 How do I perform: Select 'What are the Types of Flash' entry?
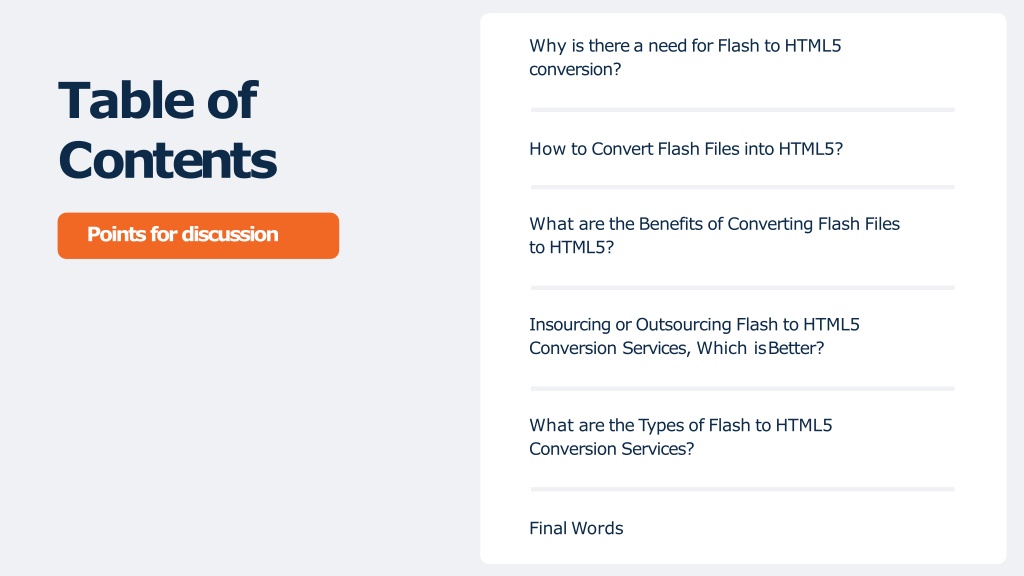(680, 437)
